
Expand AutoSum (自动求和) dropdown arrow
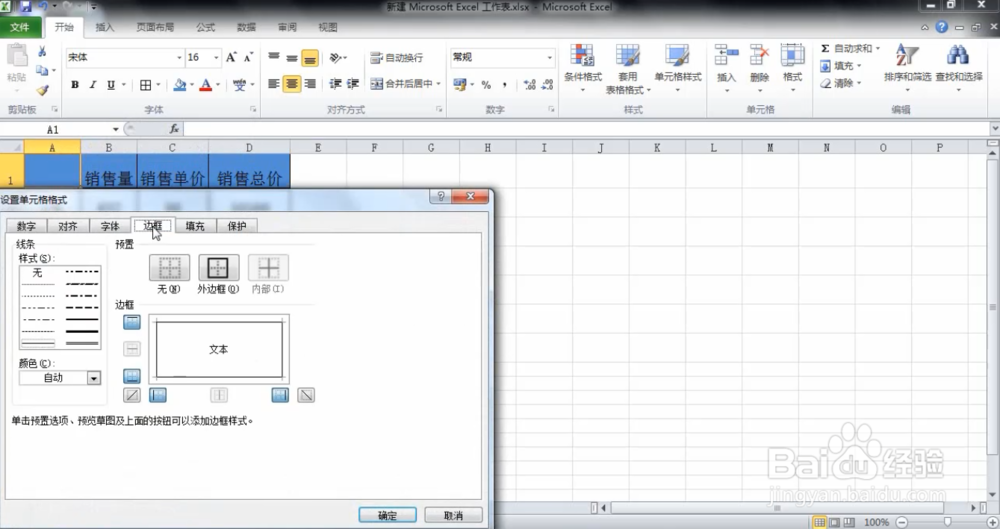(x=878, y=48)
